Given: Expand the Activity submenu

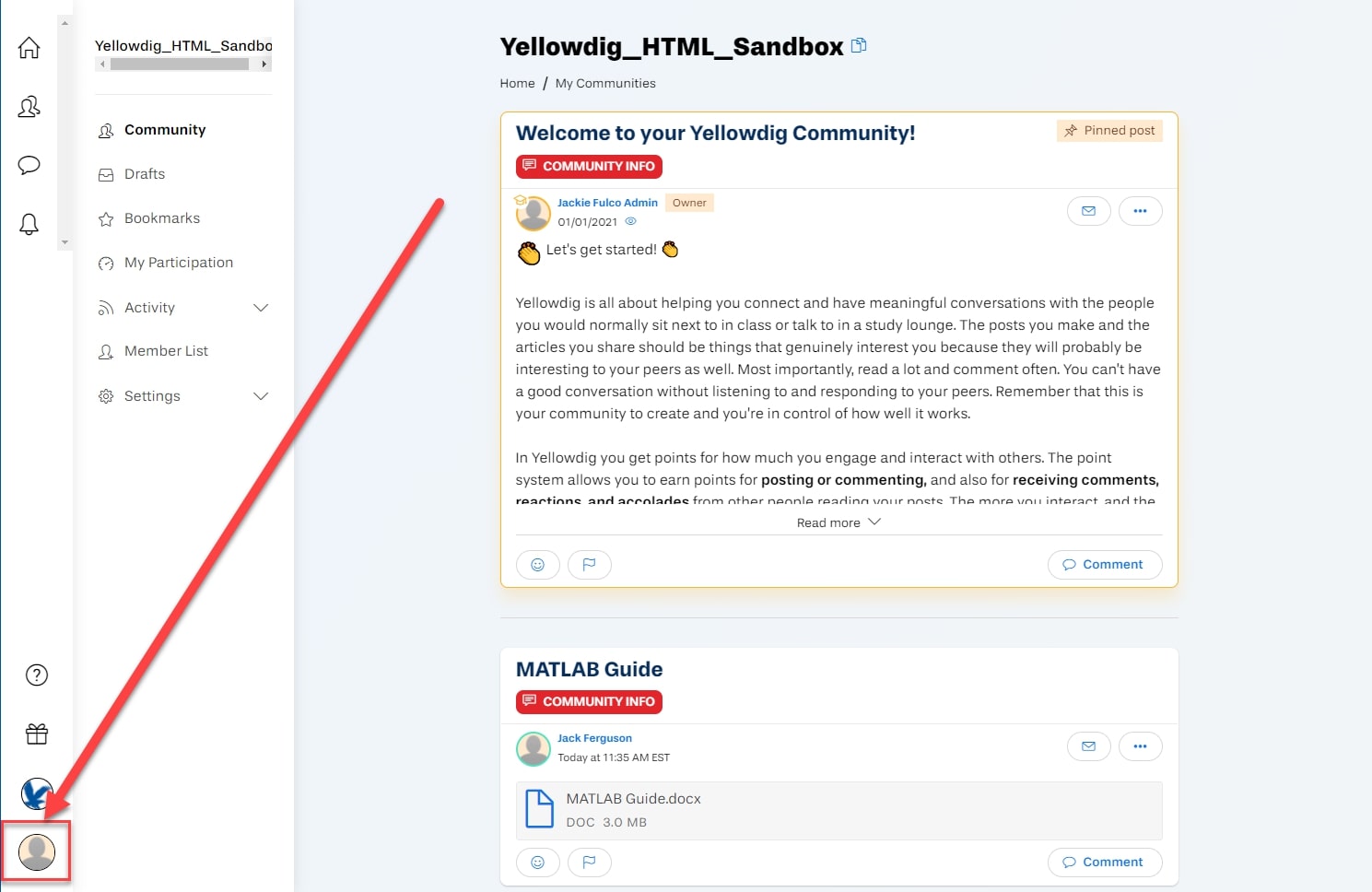Looking at the screenshot, I should pos(261,308).
